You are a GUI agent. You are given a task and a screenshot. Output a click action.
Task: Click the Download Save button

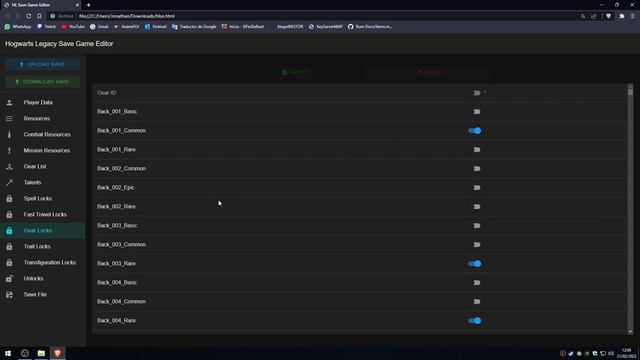(x=42, y=82)
